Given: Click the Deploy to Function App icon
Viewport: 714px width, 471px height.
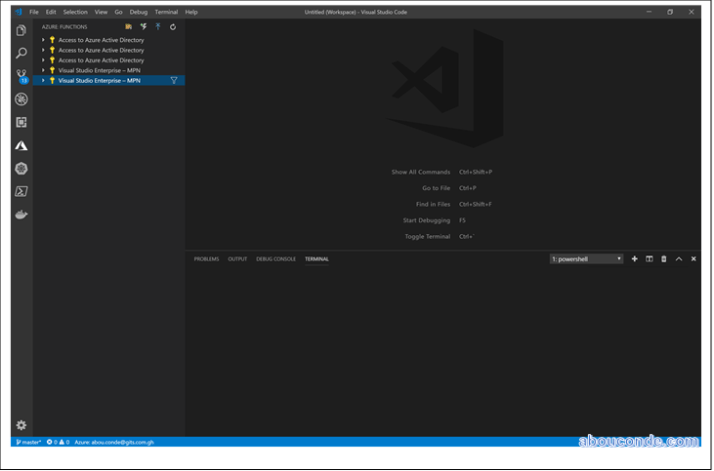Looking at the screenshot, I should (158, 27).
